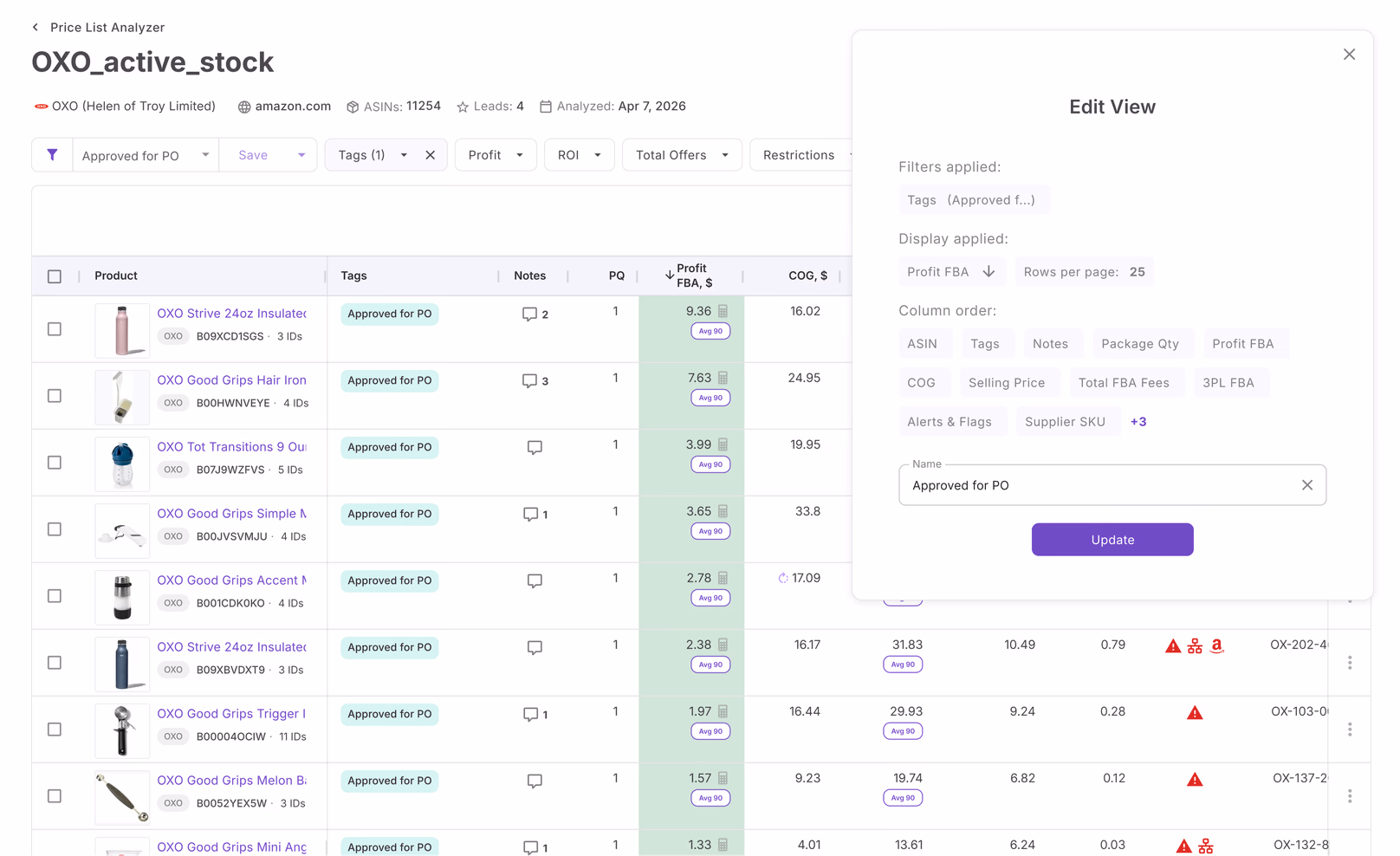The width and height of the screenshot is (1400, 856).
Task: Open the Total Offers filter dropdown
Action: [682, 155]
